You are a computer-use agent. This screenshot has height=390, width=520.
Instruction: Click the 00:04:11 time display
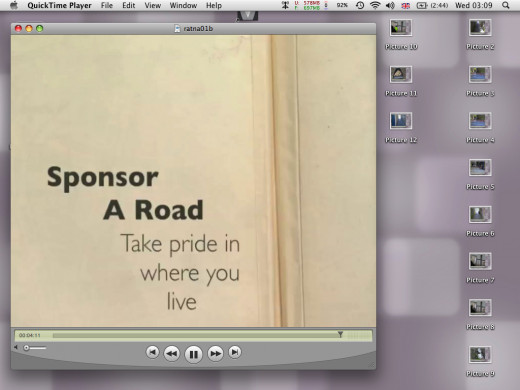(30, 335)
